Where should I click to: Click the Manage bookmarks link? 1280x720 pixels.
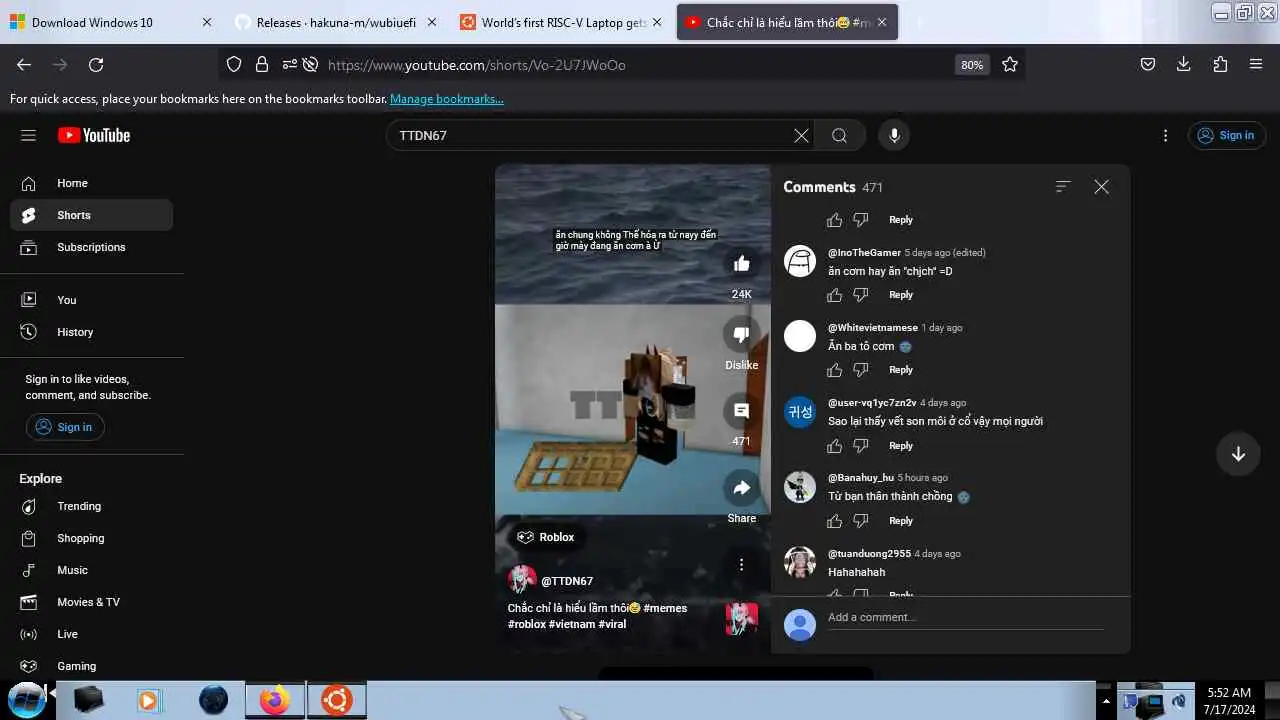tap(447, 99)
